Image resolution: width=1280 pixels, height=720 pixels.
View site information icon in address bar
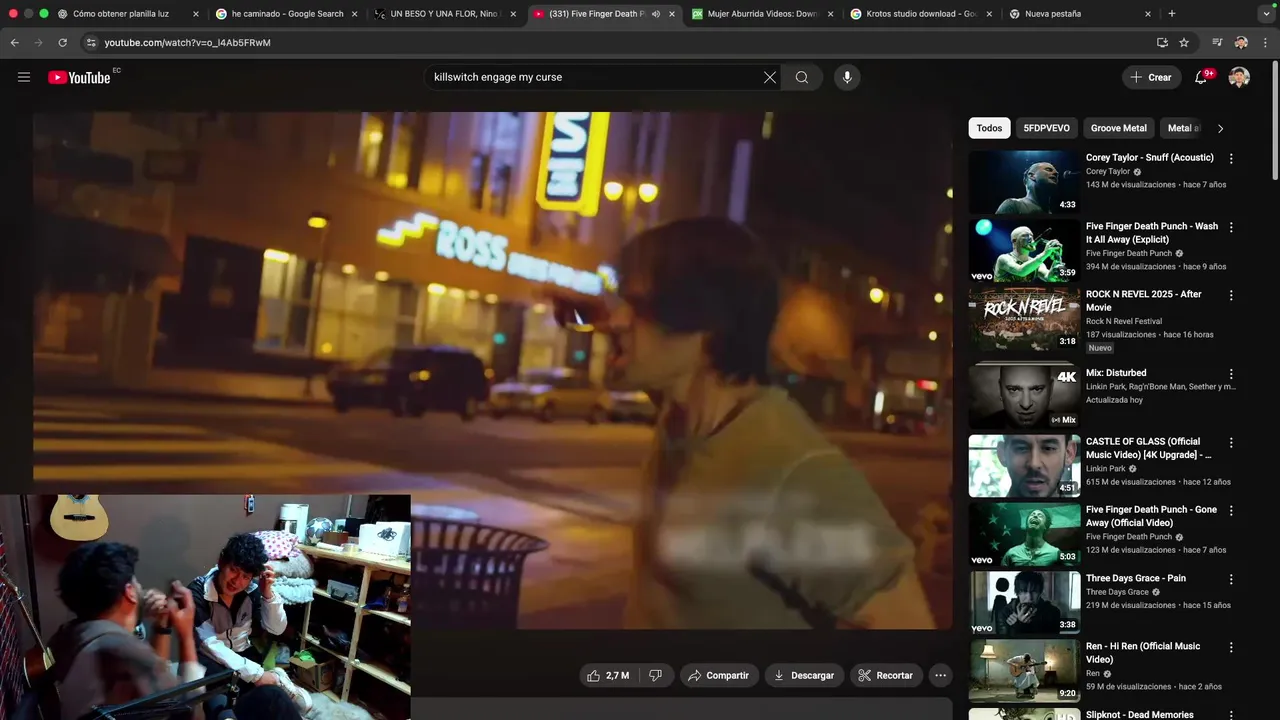[91, 43]
